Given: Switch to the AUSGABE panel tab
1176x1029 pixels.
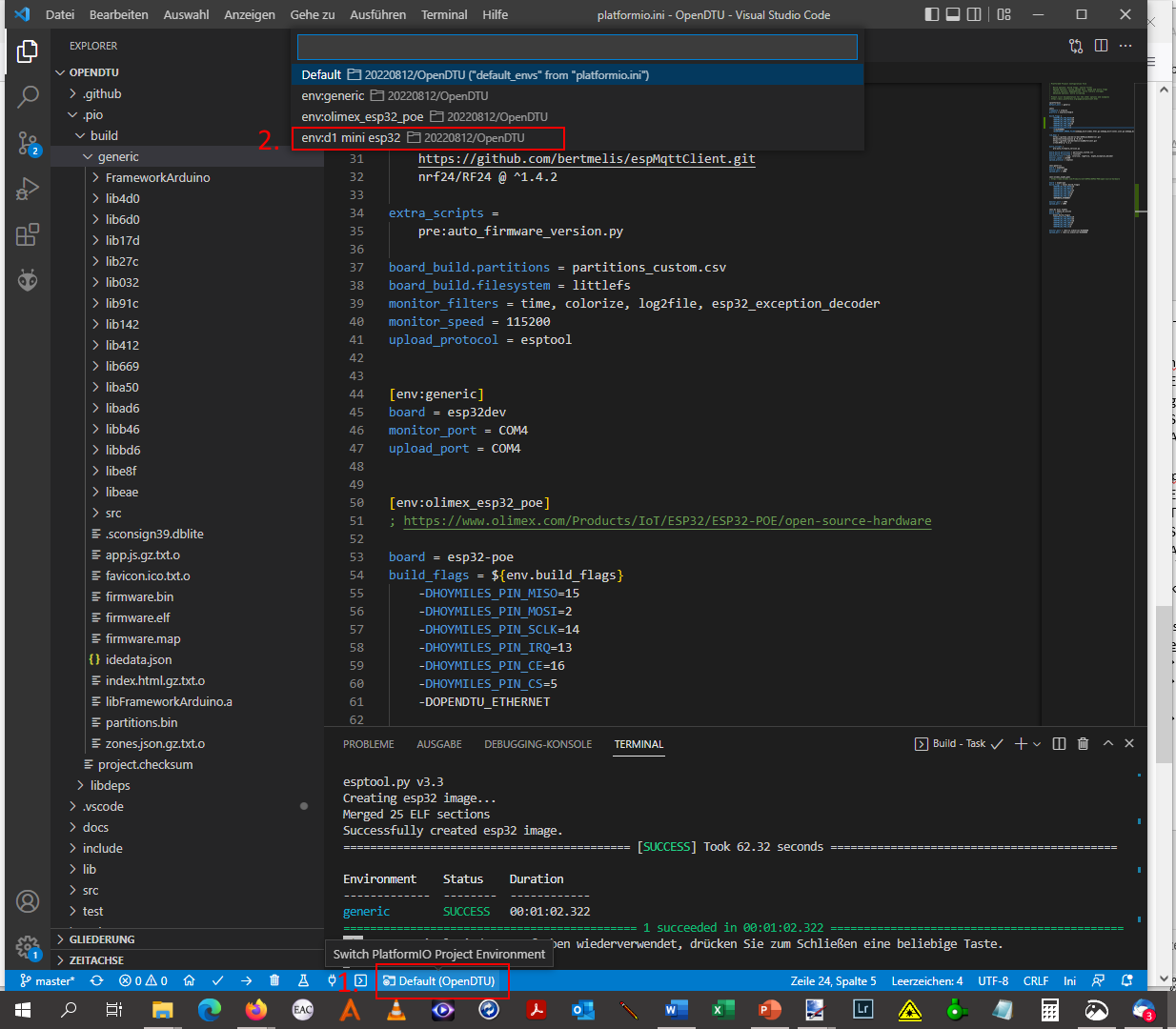Looking at the screenshot, I should 439,744.
